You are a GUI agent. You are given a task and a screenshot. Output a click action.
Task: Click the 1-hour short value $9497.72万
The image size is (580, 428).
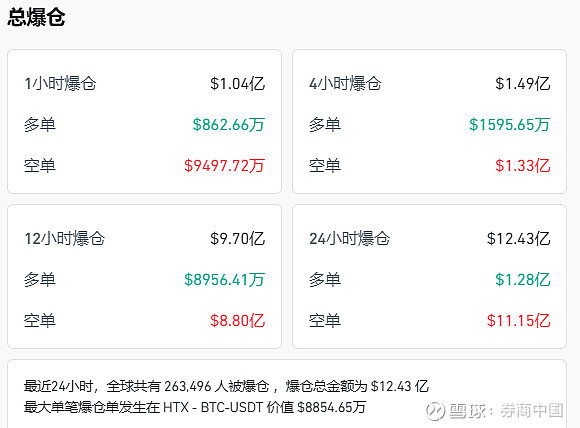[225, 166]
